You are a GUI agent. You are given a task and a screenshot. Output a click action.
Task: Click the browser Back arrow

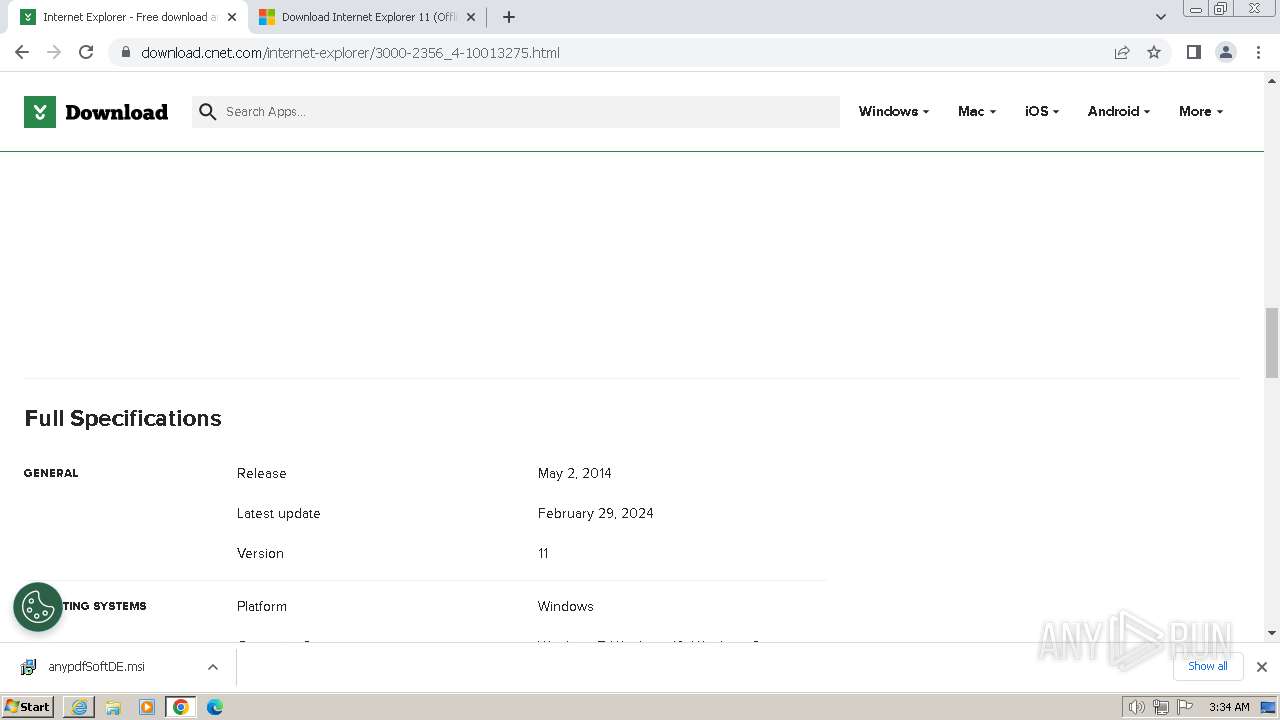pyautogui.click(x=22, y=52)
